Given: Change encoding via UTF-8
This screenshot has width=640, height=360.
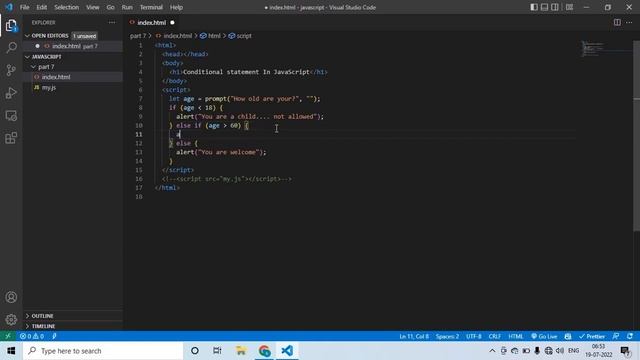Looking at the screenshot, I should [x=474, y=336].
